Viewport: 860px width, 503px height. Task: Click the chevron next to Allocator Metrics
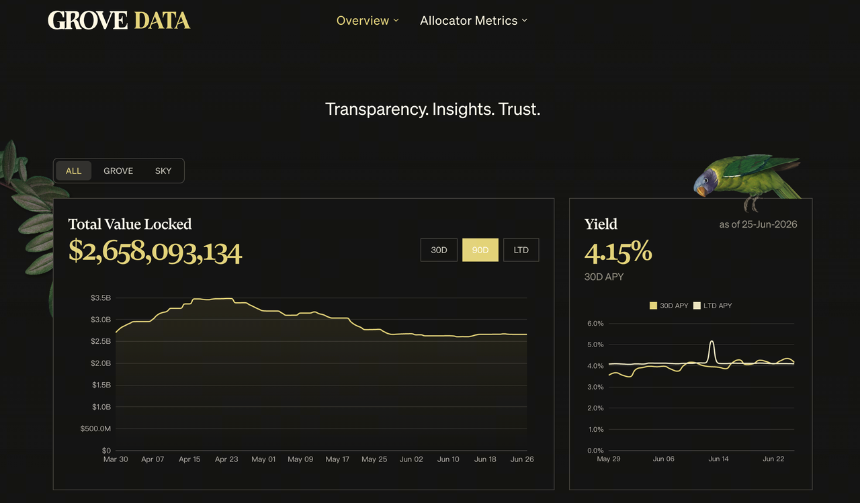(x=524, y=21)
